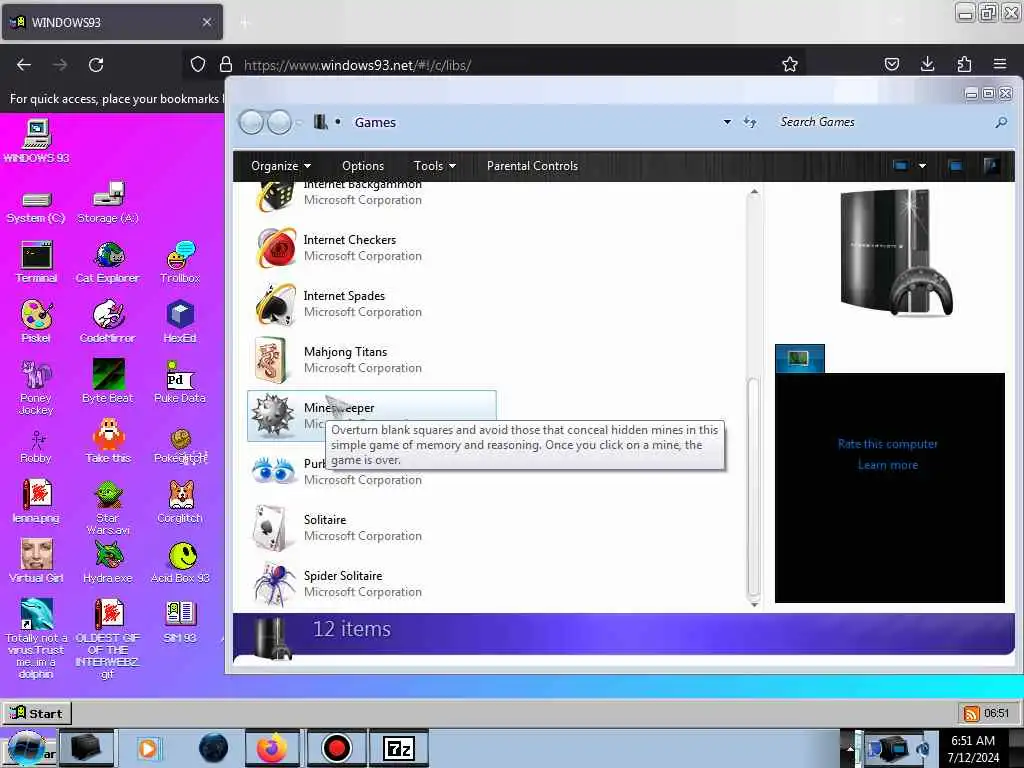1024x768 pixels.
Task: Select Purble Place eyes icon
Action: pyautogui.click(x=274, y=470)
